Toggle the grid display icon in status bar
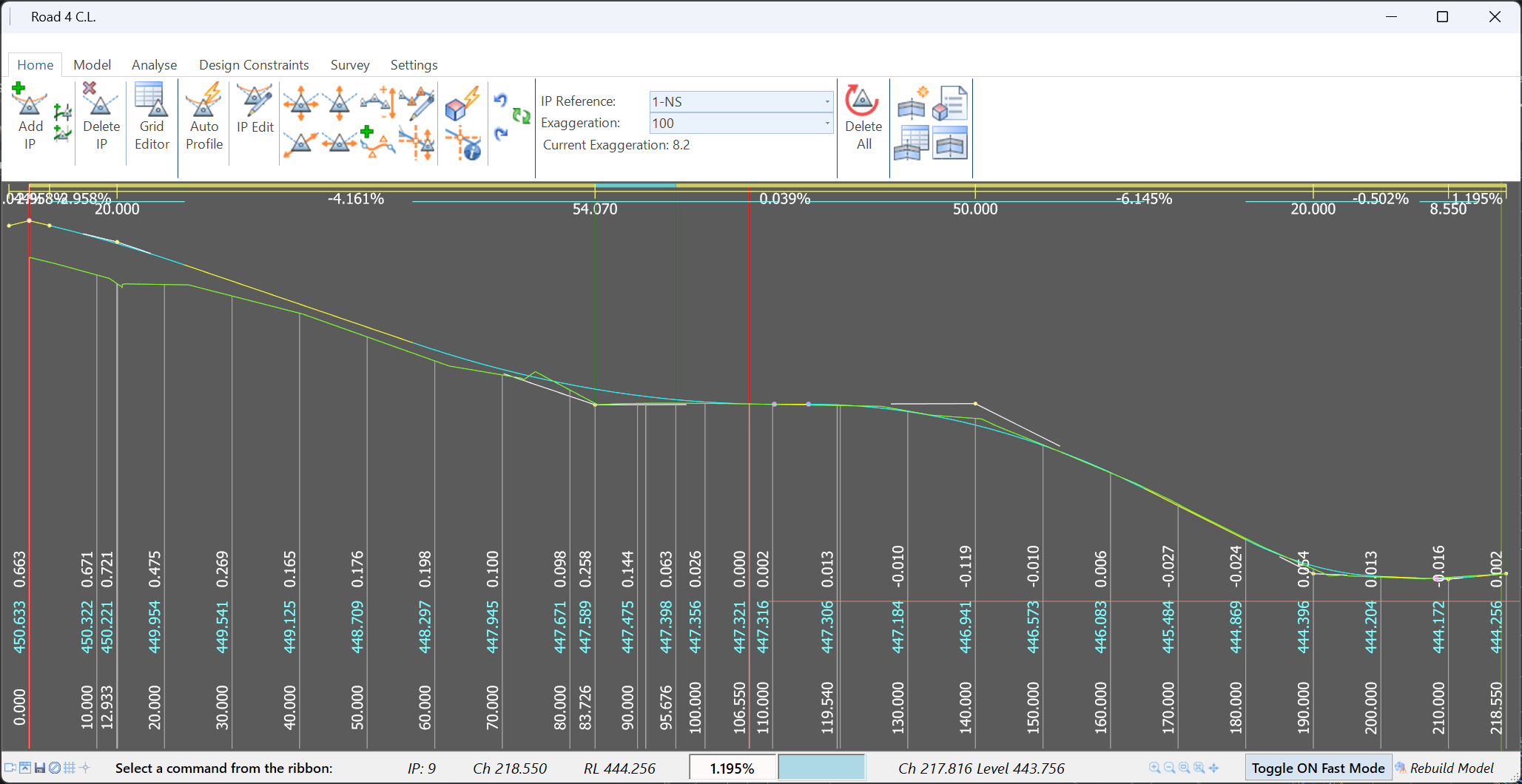 point(70,768)
